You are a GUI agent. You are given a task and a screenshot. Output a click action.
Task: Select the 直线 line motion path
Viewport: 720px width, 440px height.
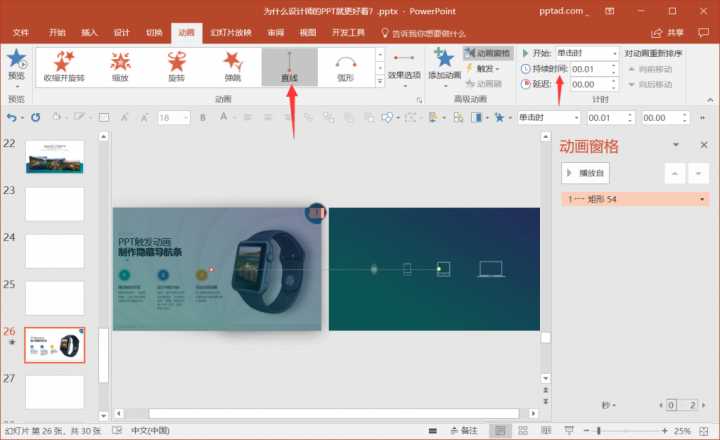coord(289,67)
